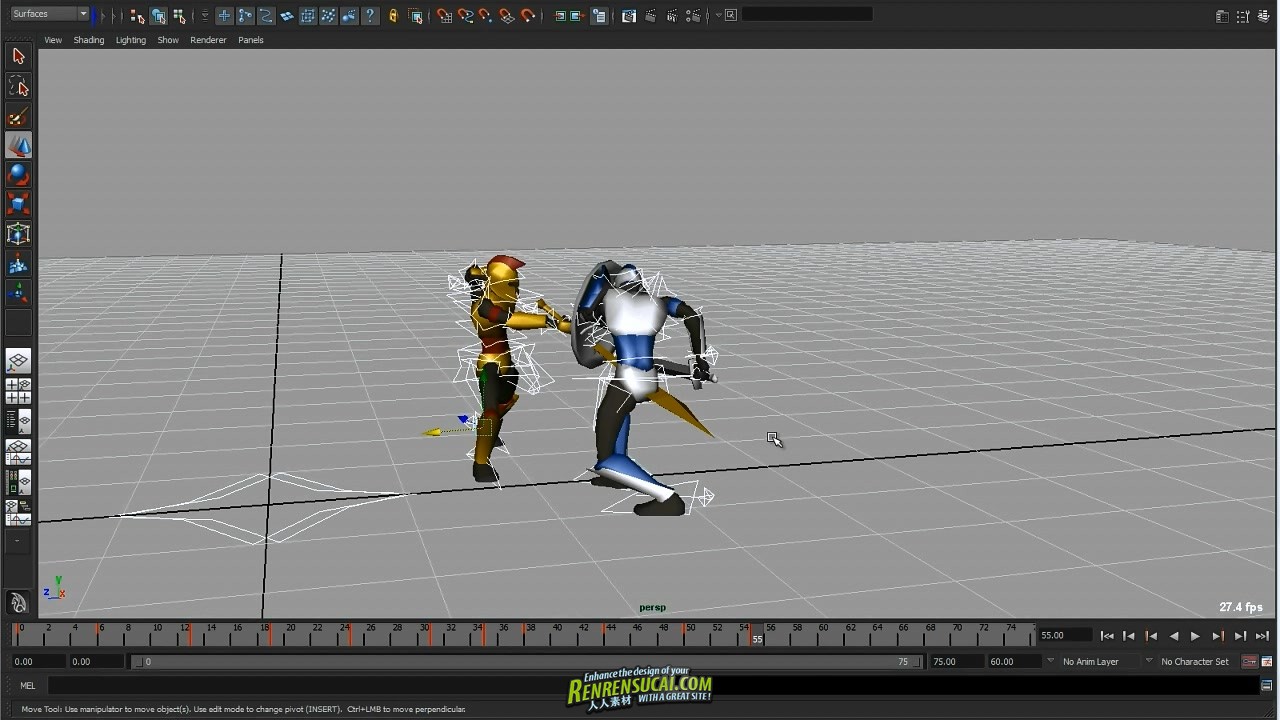Toggle select handle mask plus icon
The image size is (1280, 720).
pos(224,16)
